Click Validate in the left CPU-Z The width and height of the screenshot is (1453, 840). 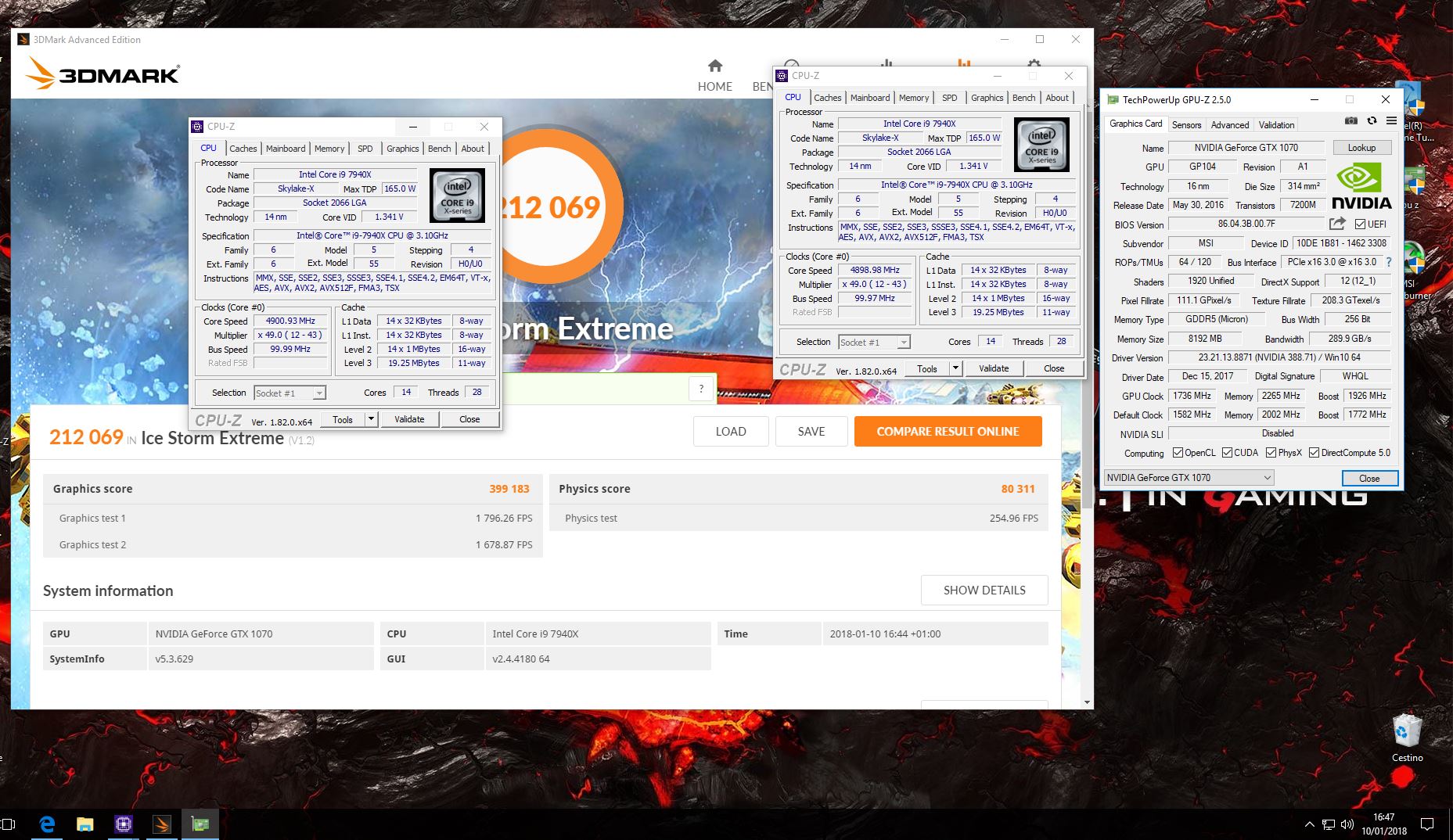tap(409, 419)
